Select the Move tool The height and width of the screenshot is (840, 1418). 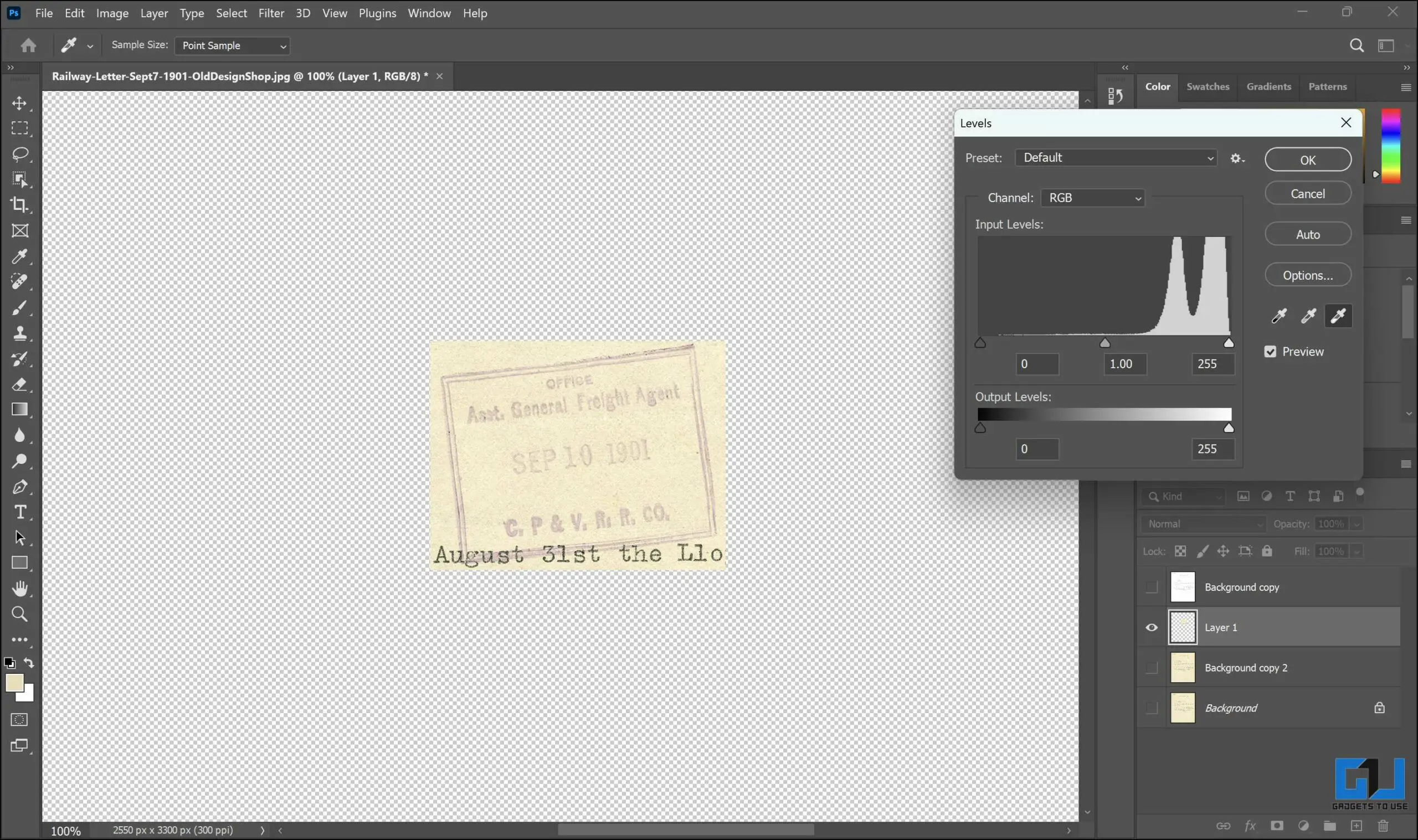(20, 104)
